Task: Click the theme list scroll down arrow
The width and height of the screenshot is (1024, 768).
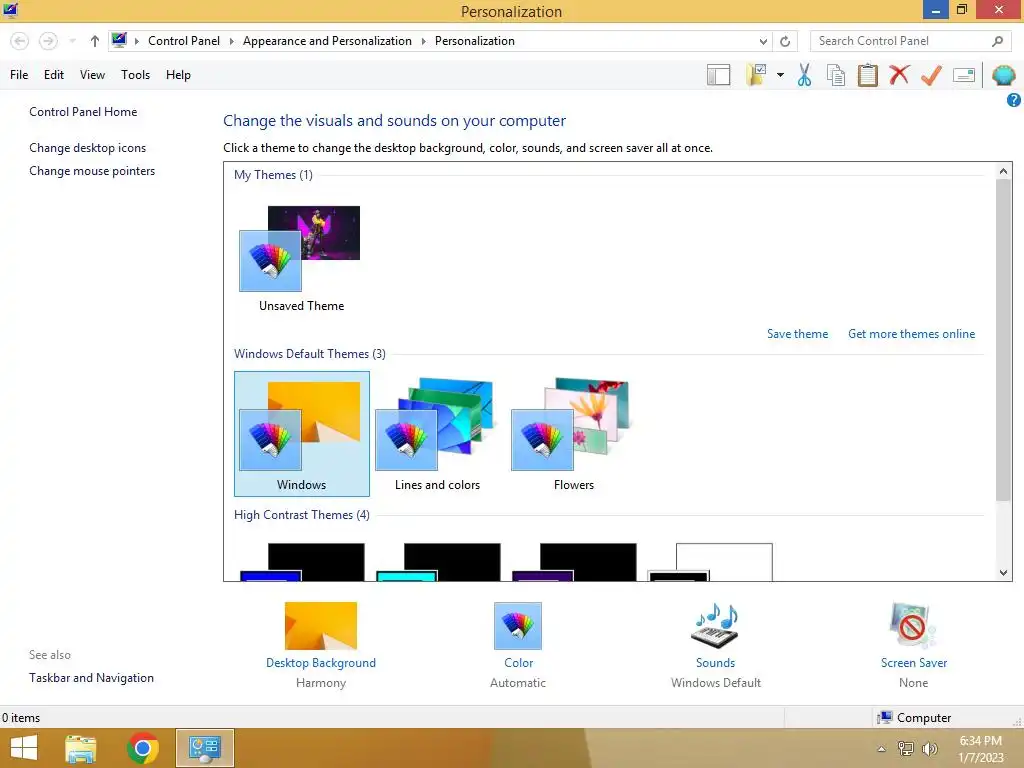Action: click(x=1003, y=573)
